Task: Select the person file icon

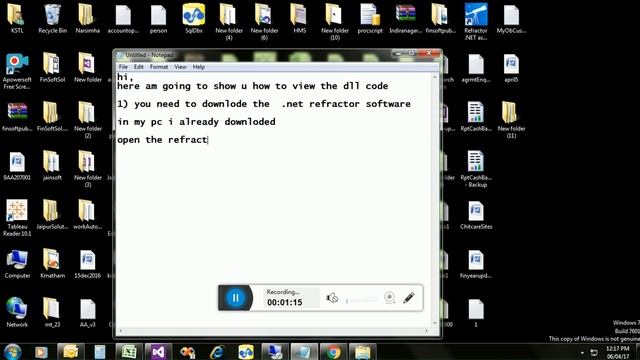Action: coord(158,19)
